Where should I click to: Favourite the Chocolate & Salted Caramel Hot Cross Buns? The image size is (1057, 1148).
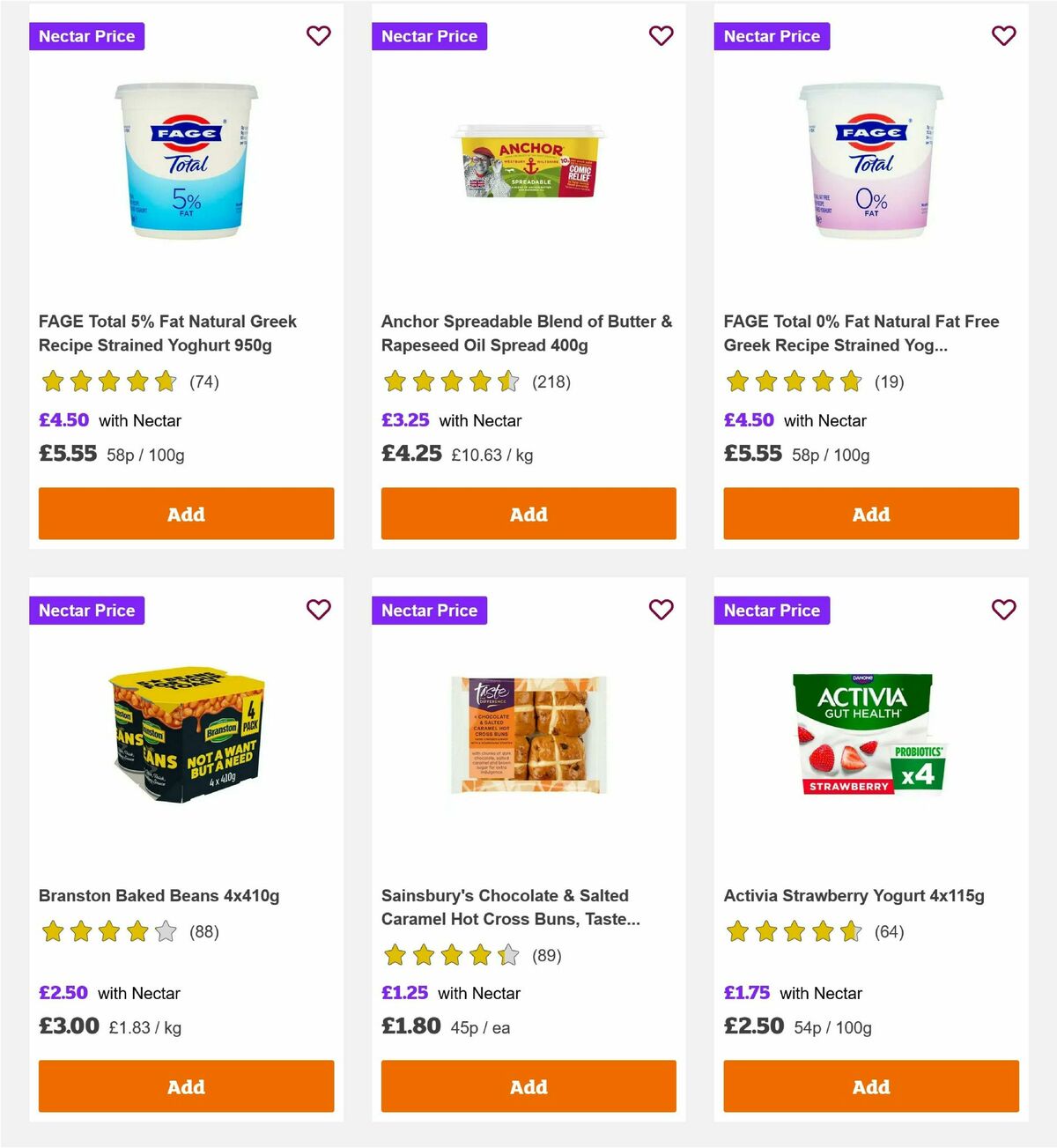(x=661, y=609)
